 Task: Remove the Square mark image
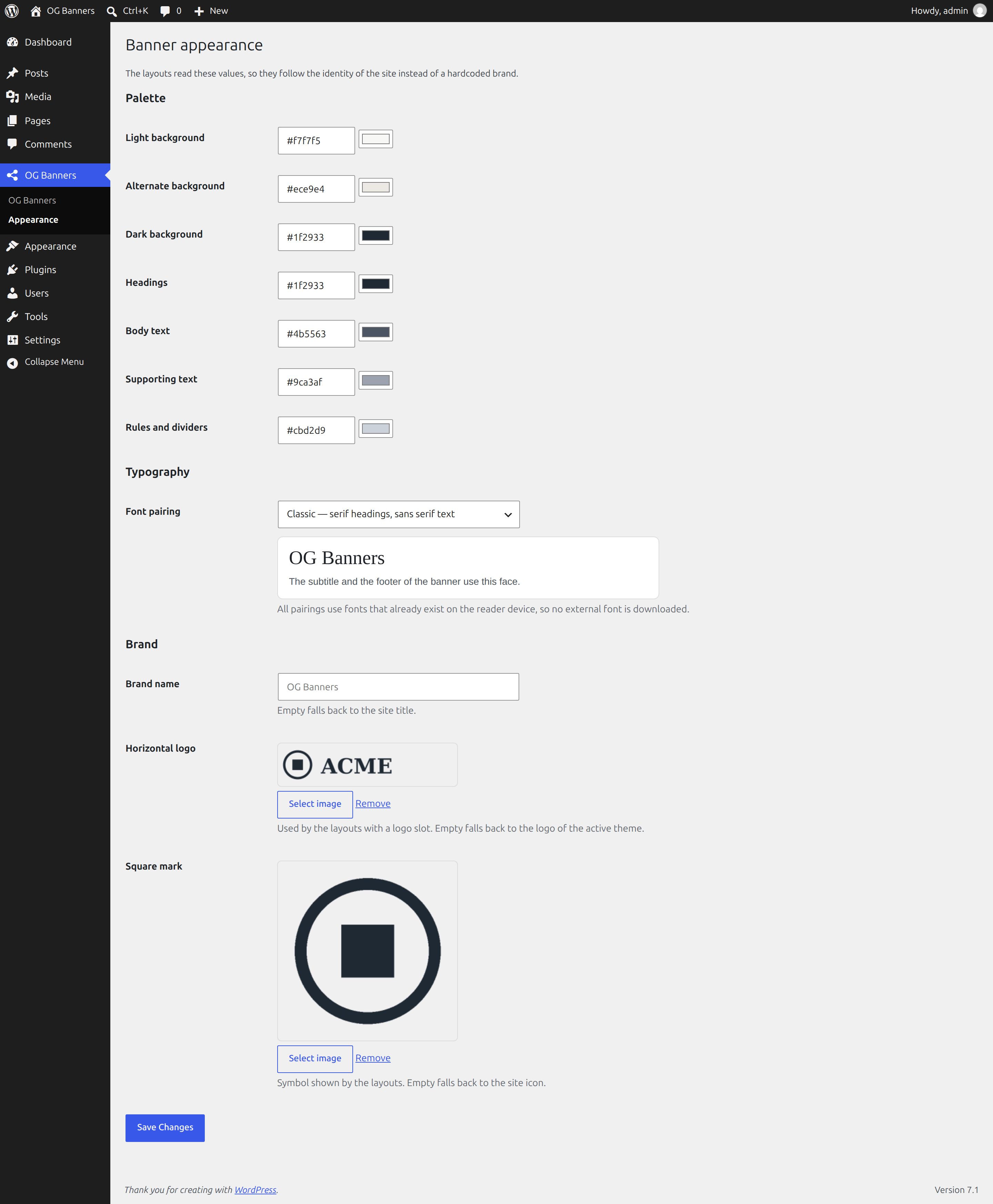(373, 1058)
